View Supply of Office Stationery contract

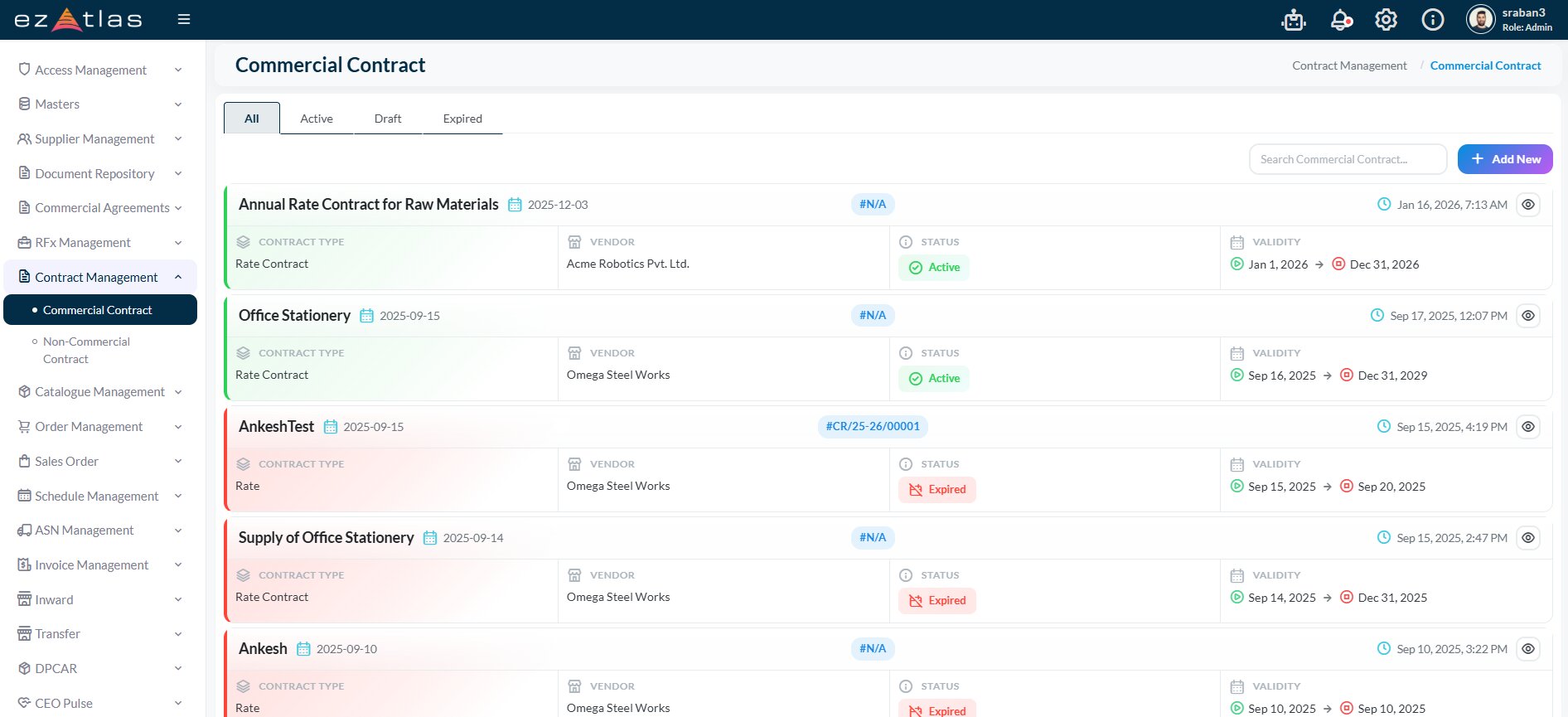point(1527,538)
